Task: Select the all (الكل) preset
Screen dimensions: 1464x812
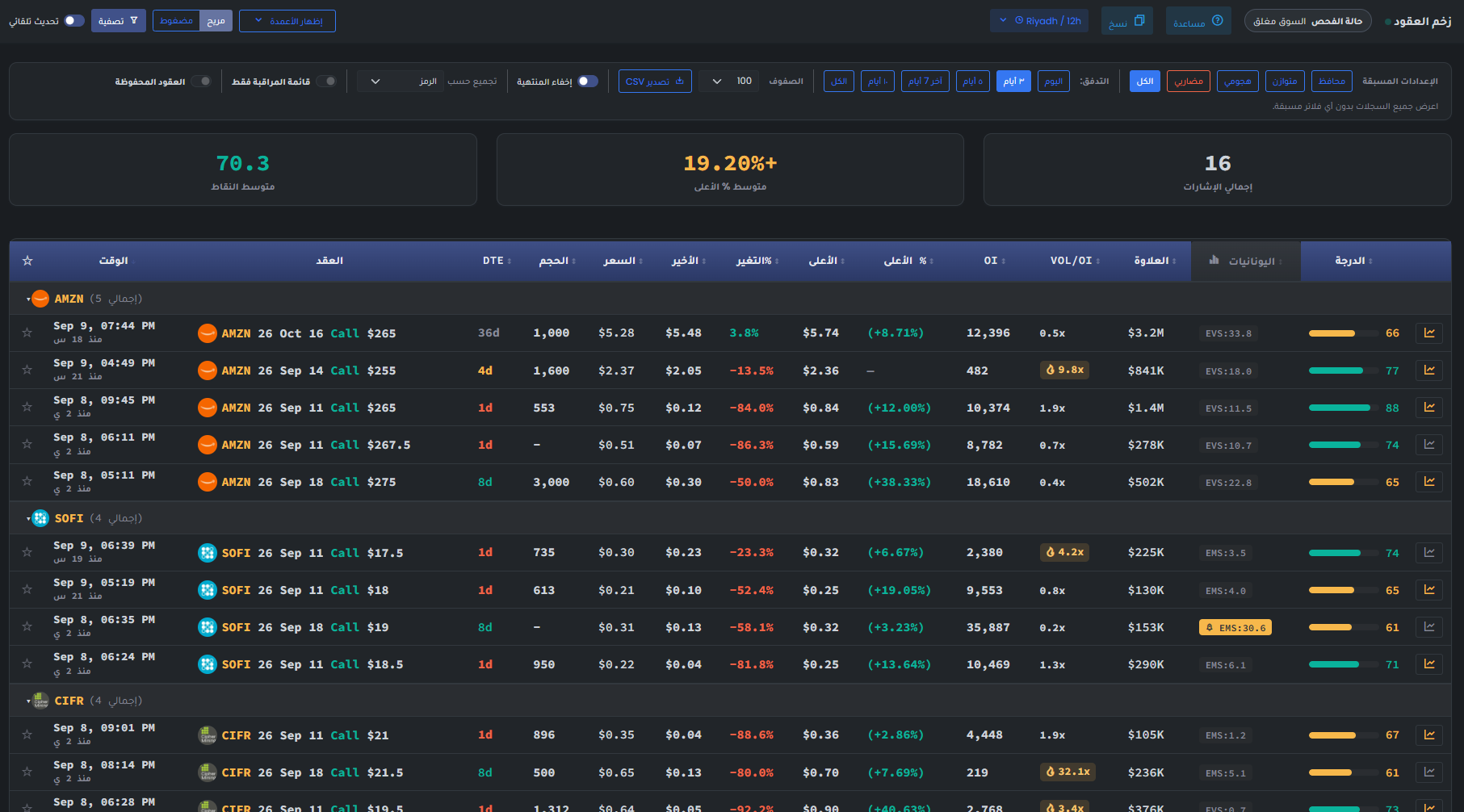Action: click(x=1145, y=81)
